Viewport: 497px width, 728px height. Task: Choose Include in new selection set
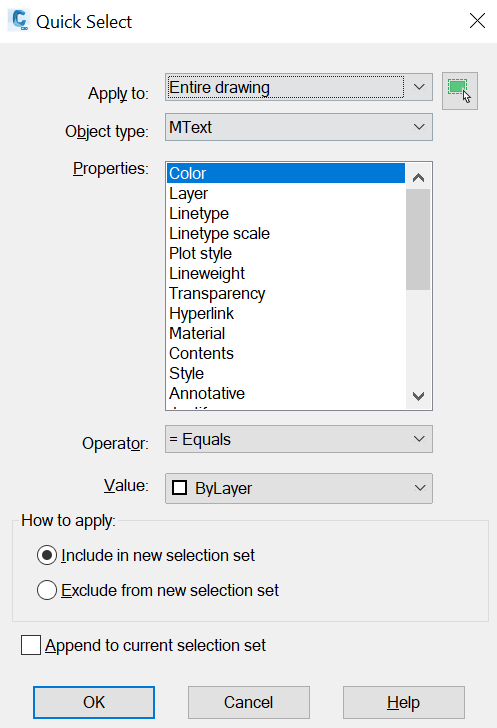(146, 555)
